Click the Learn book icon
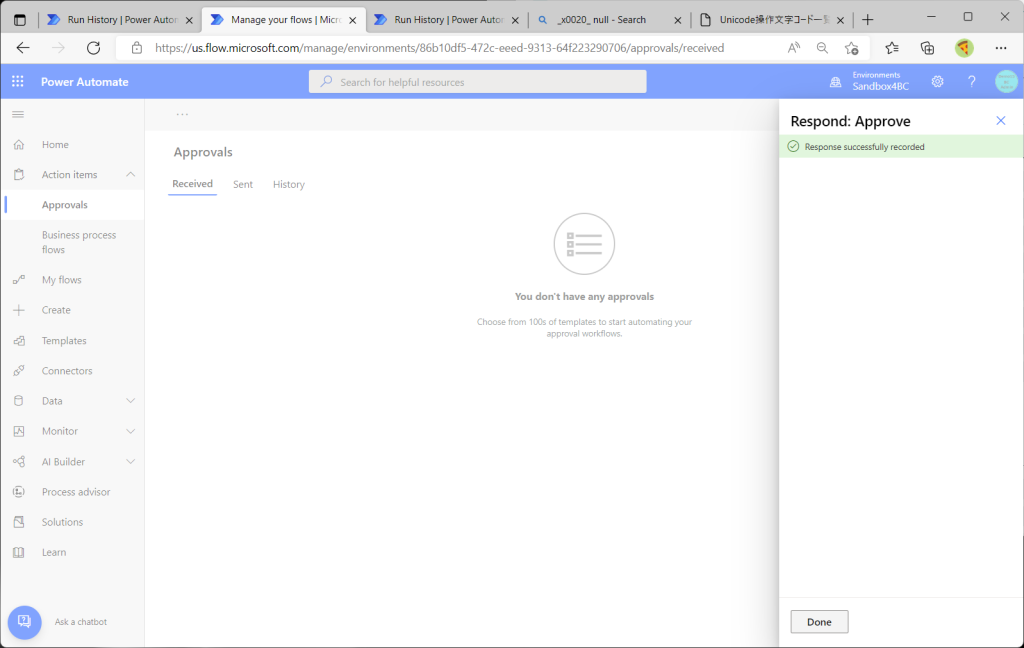The image size is (1024, 648). click(x=19, y=552)
